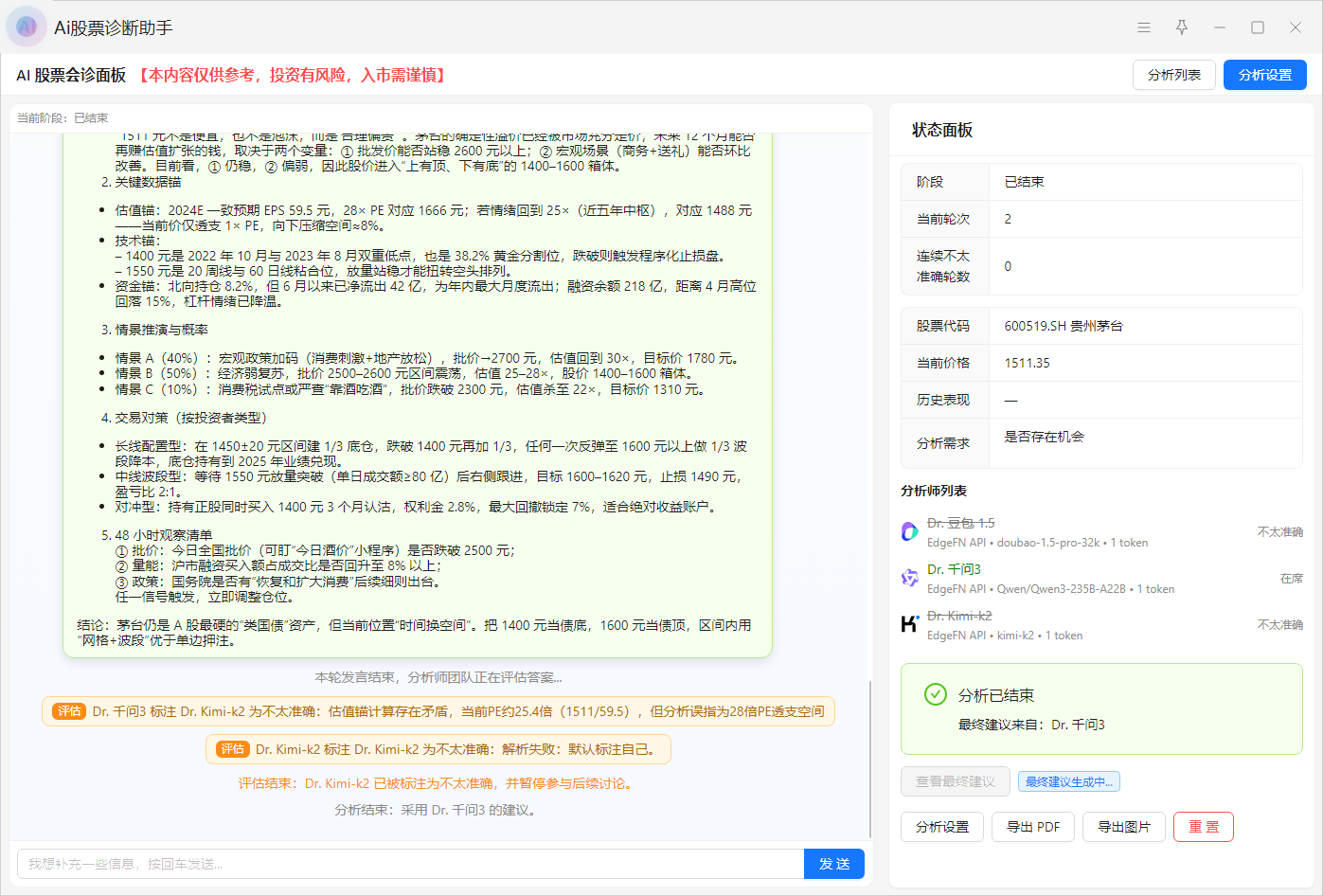The height and width of the screenshot is (896, 1323).
Task: Open the hamburger menu in title bar
Action: pyautogui.click(x=1144, y=27)
